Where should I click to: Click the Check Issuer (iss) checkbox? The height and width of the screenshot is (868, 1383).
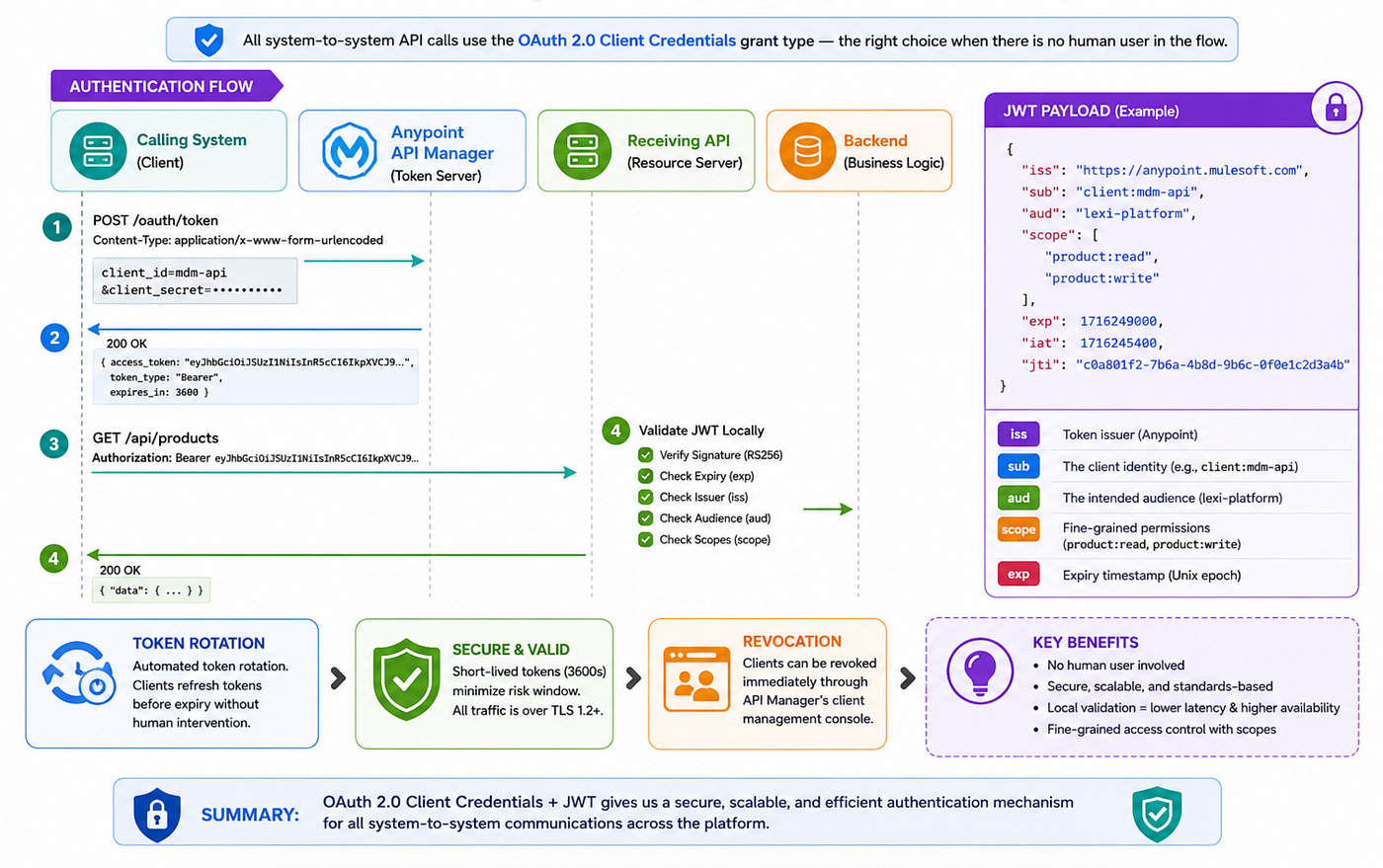[x=645, y=497]
